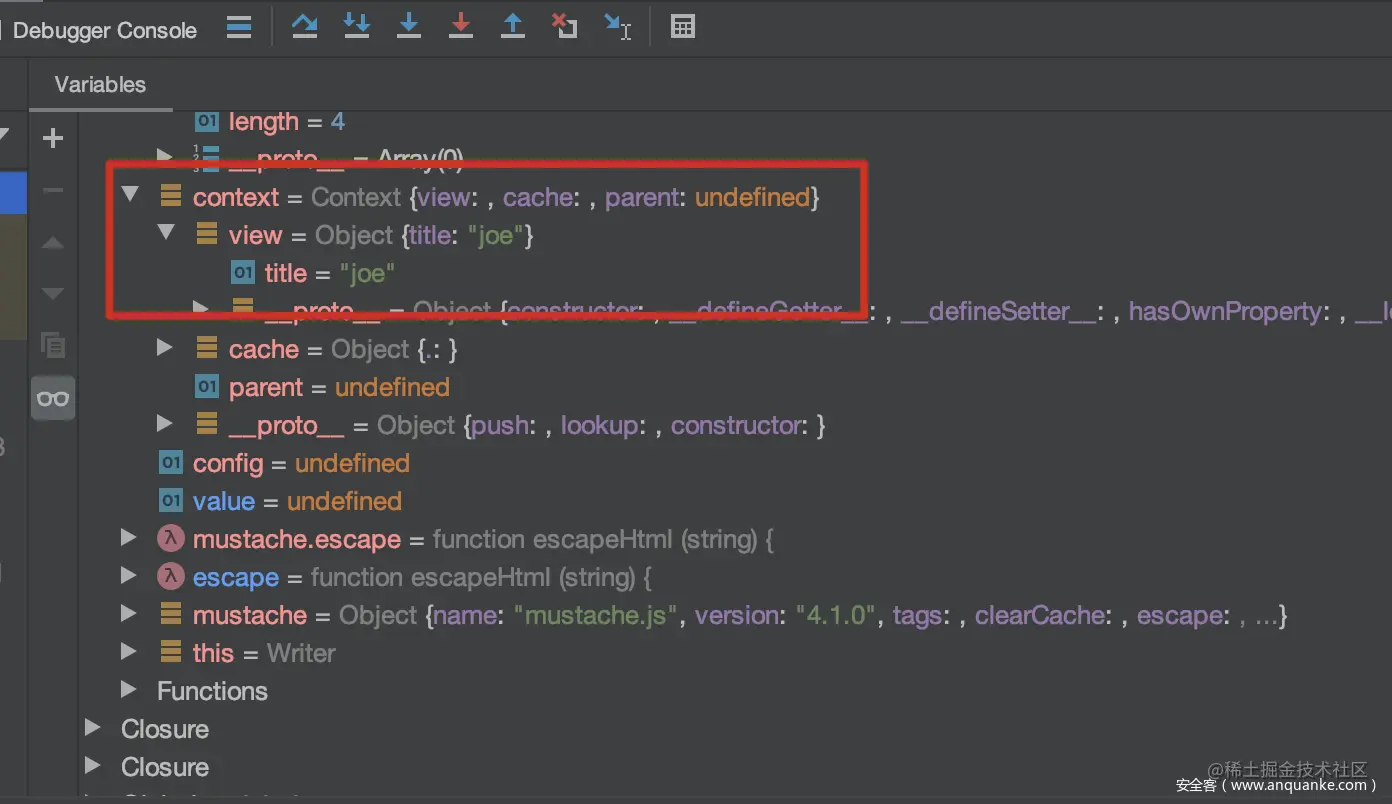Select the Variables tab
1392x804 pixels.
tap(100, 85)
